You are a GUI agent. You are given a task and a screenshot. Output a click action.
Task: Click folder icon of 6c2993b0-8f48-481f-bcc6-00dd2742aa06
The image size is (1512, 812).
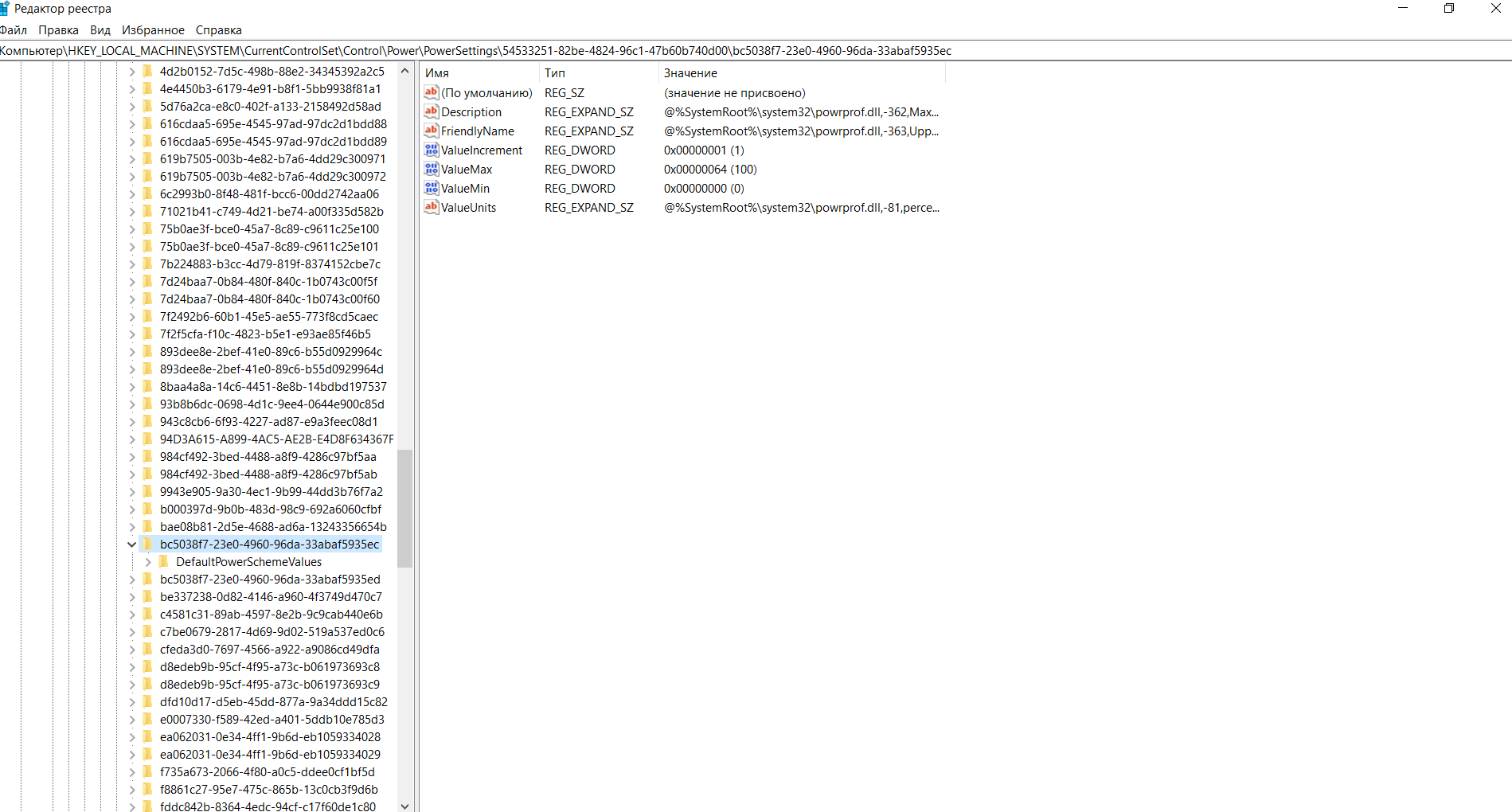(x=147, y=193)
